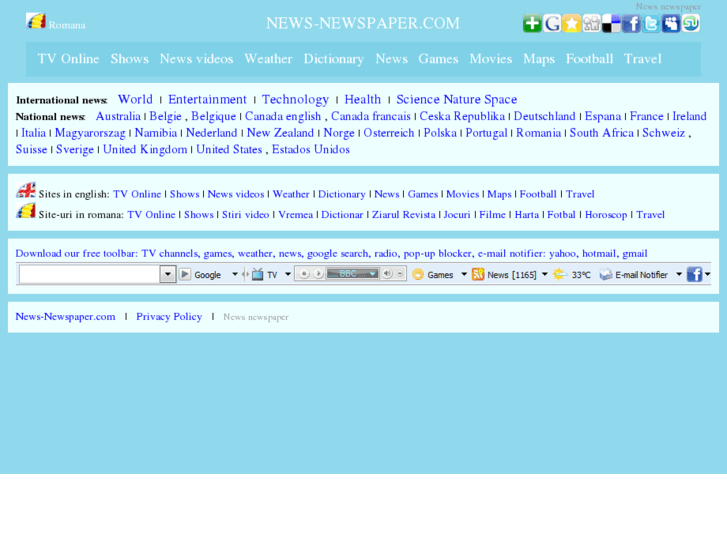Open News videos in the top navigation bar
The height and width of the screenshot is (545, 727).
196,59
